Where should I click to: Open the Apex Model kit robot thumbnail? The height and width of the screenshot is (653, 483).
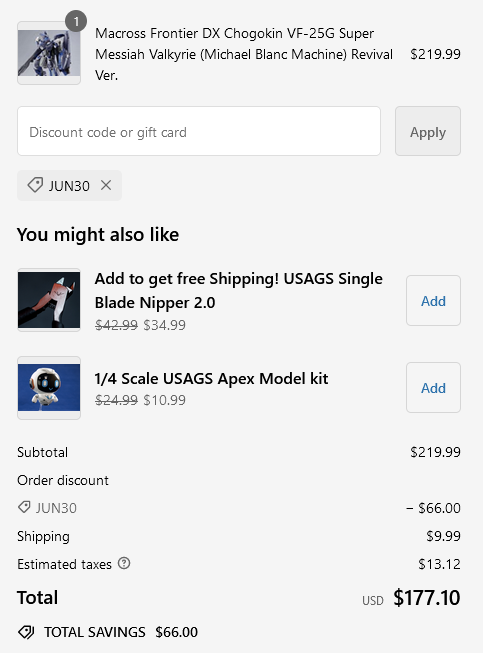point(49,388)
